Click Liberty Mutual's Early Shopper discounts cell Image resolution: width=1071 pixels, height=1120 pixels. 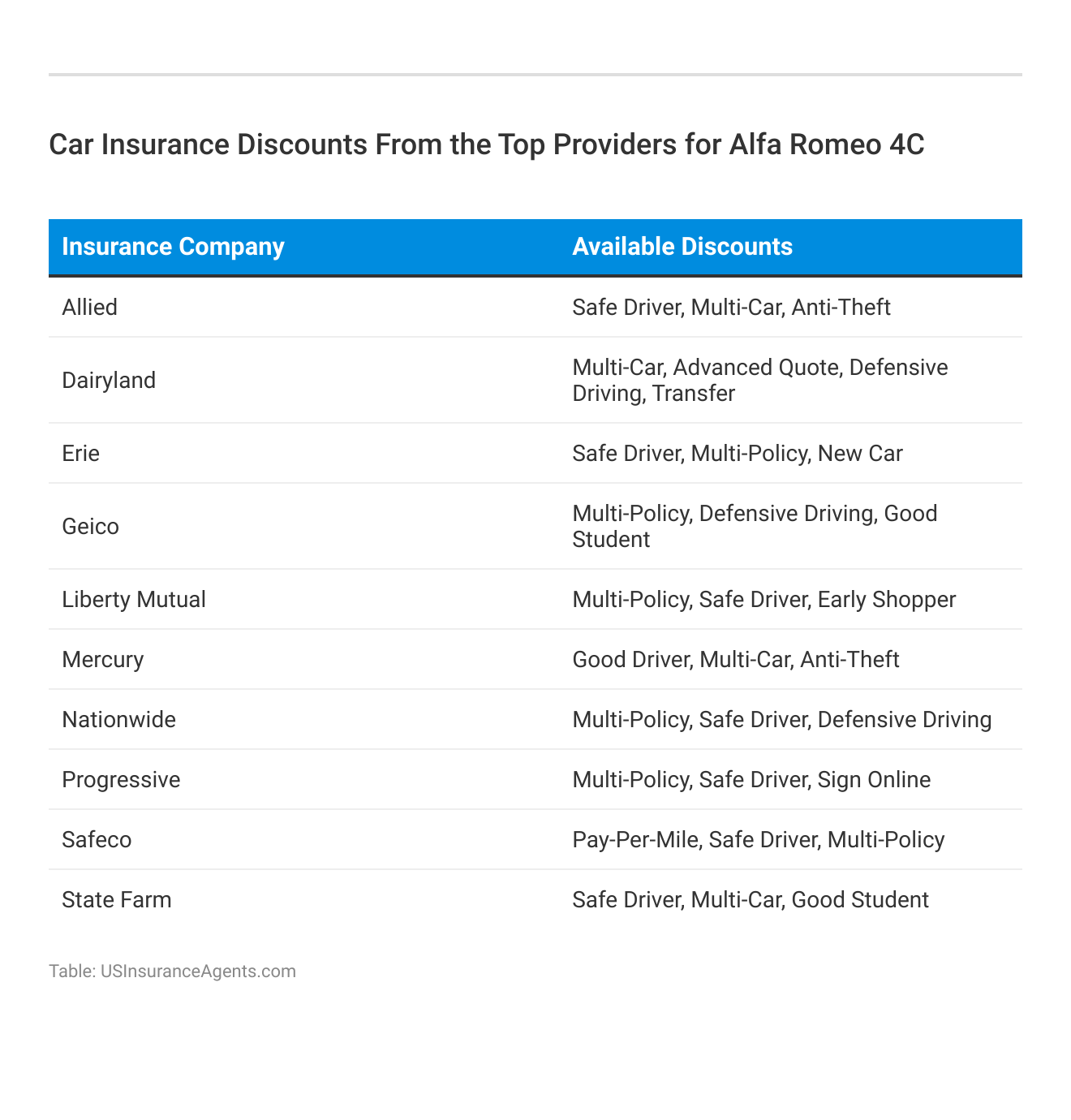(763, 600)
